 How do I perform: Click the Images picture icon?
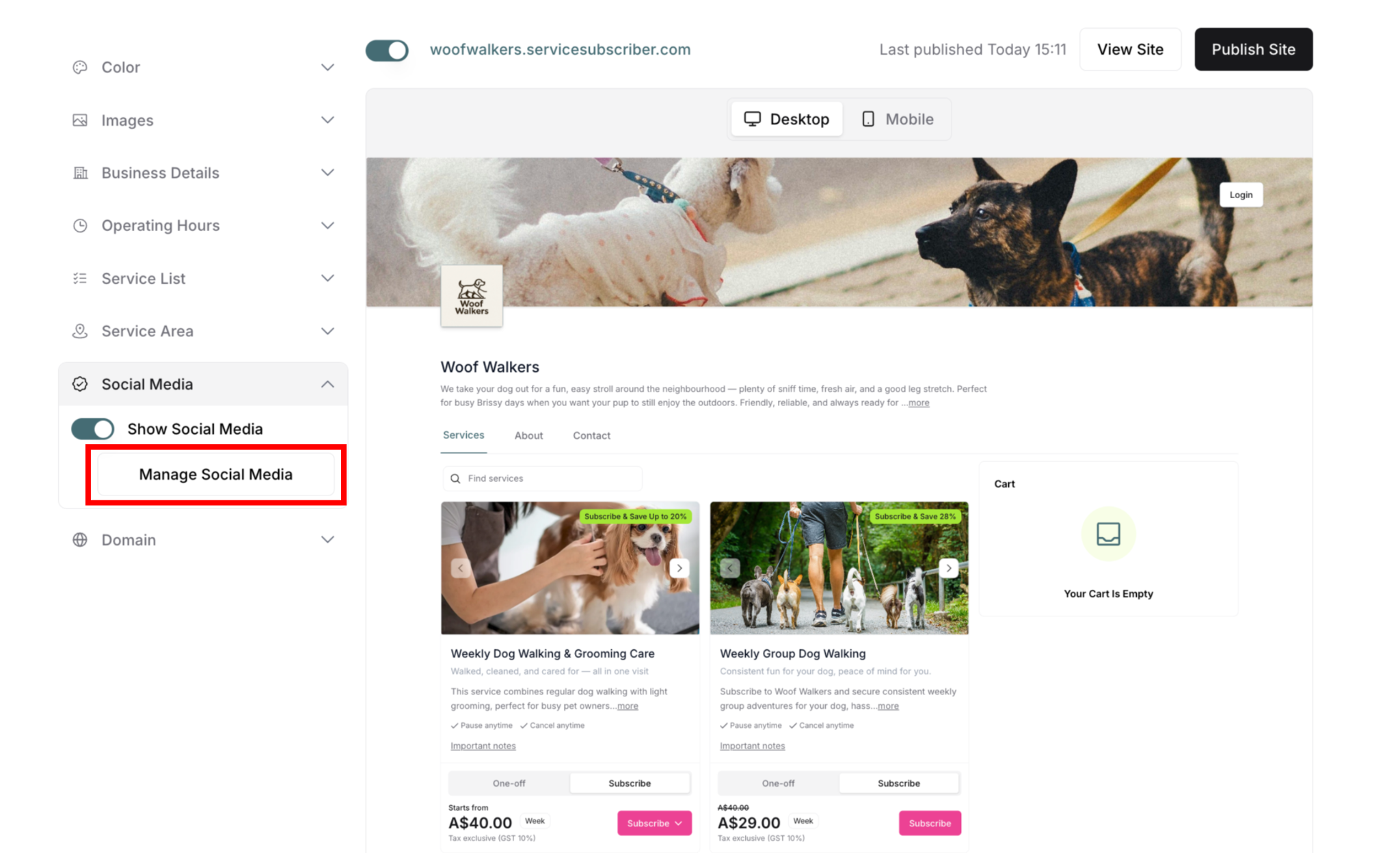(x=80, y=120)
